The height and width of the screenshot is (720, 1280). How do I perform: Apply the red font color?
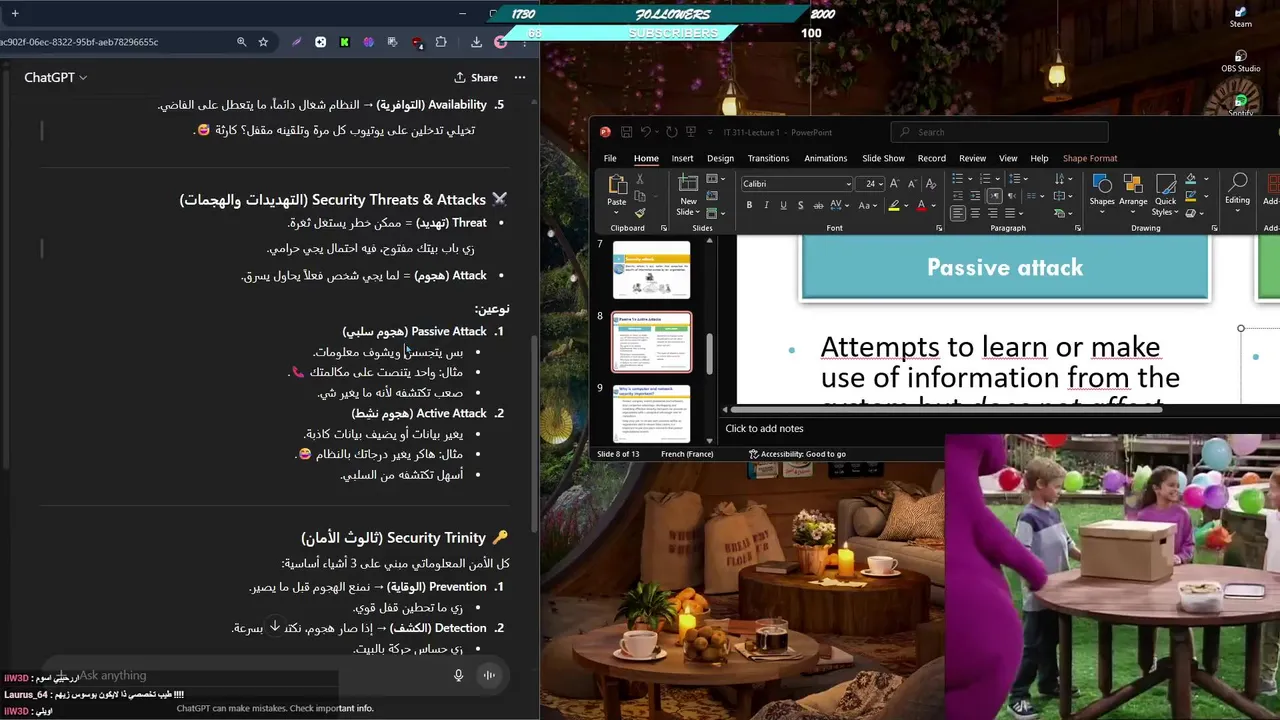coord(921,206)
